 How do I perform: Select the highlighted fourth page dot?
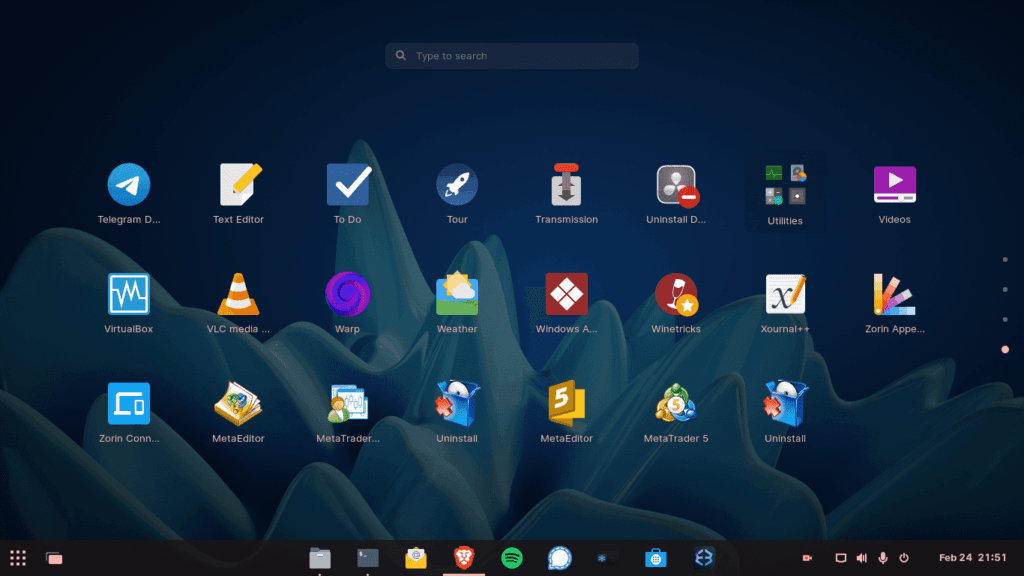1005,349
